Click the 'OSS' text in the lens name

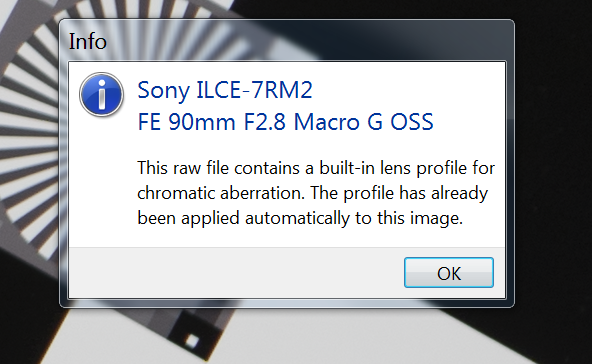pyautogui.click(x=412, y=122)
